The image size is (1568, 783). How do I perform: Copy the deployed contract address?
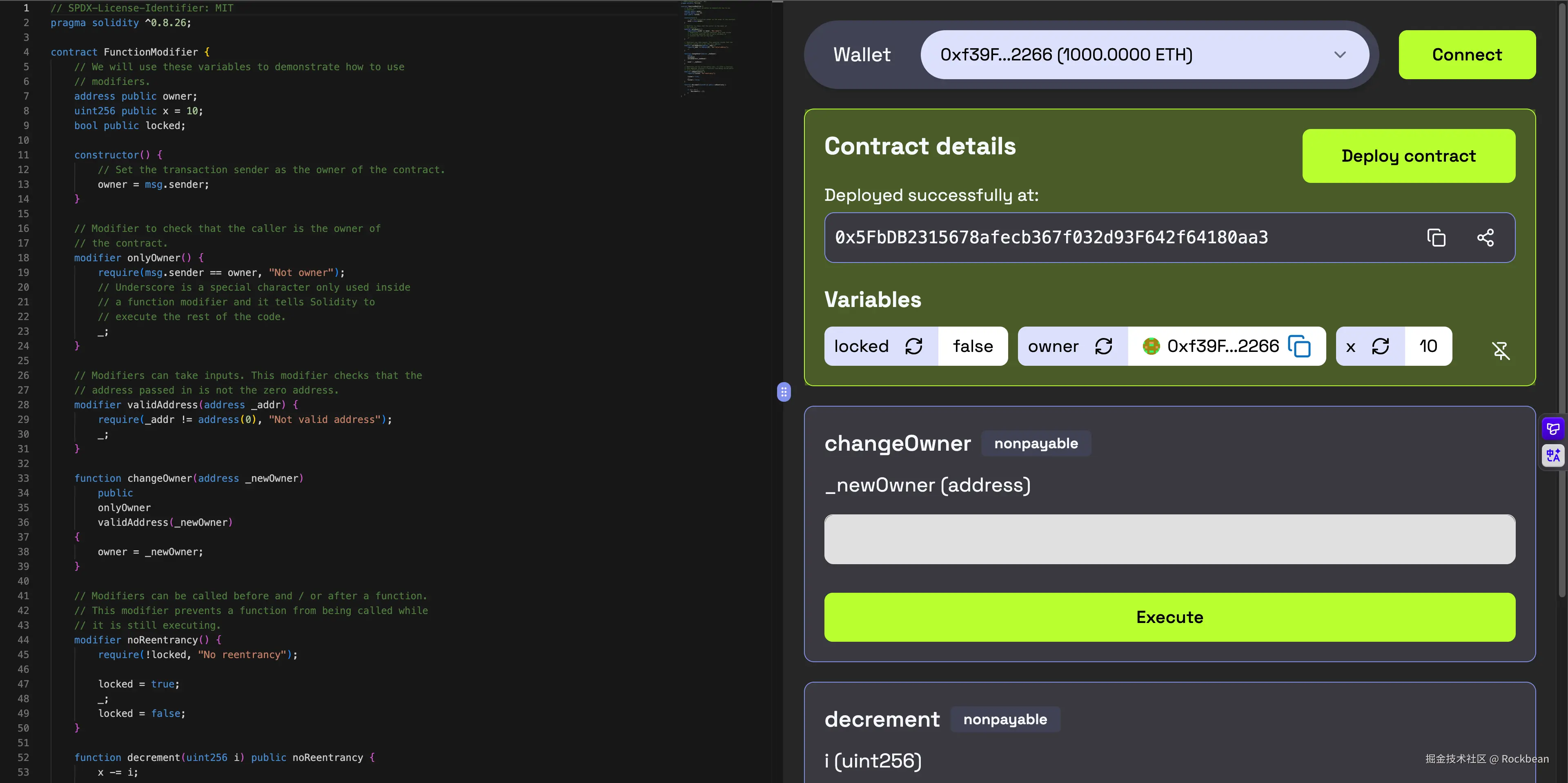tap(1436, 238)
